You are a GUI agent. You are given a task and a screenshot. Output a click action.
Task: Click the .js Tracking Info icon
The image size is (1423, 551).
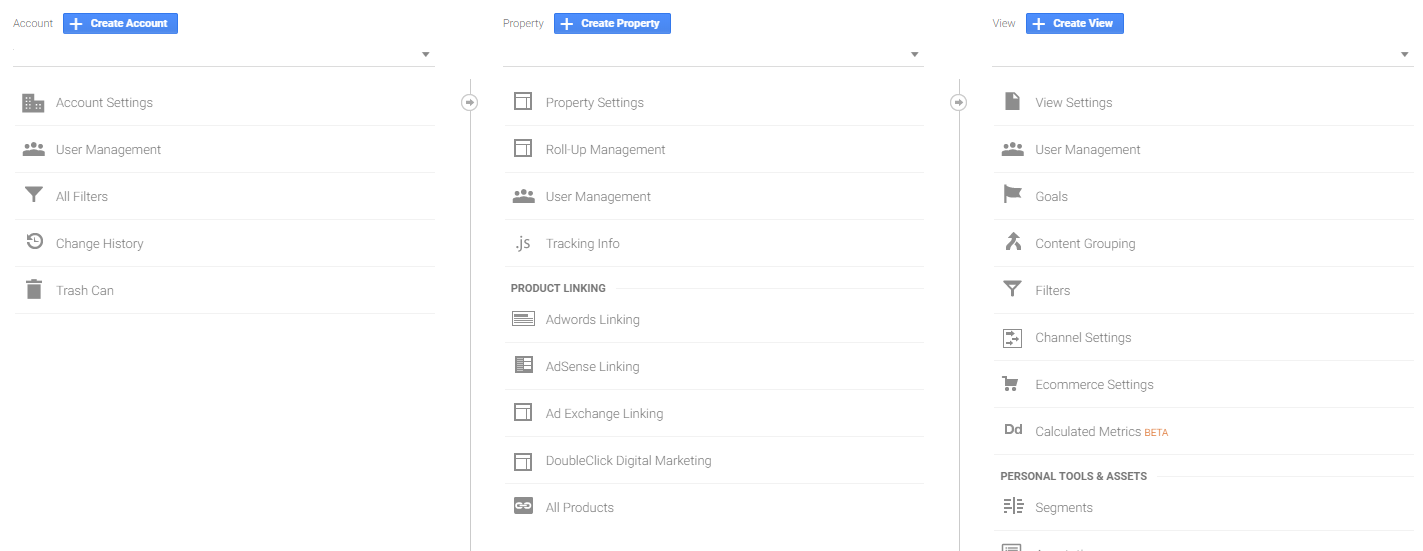click(523, 243)
